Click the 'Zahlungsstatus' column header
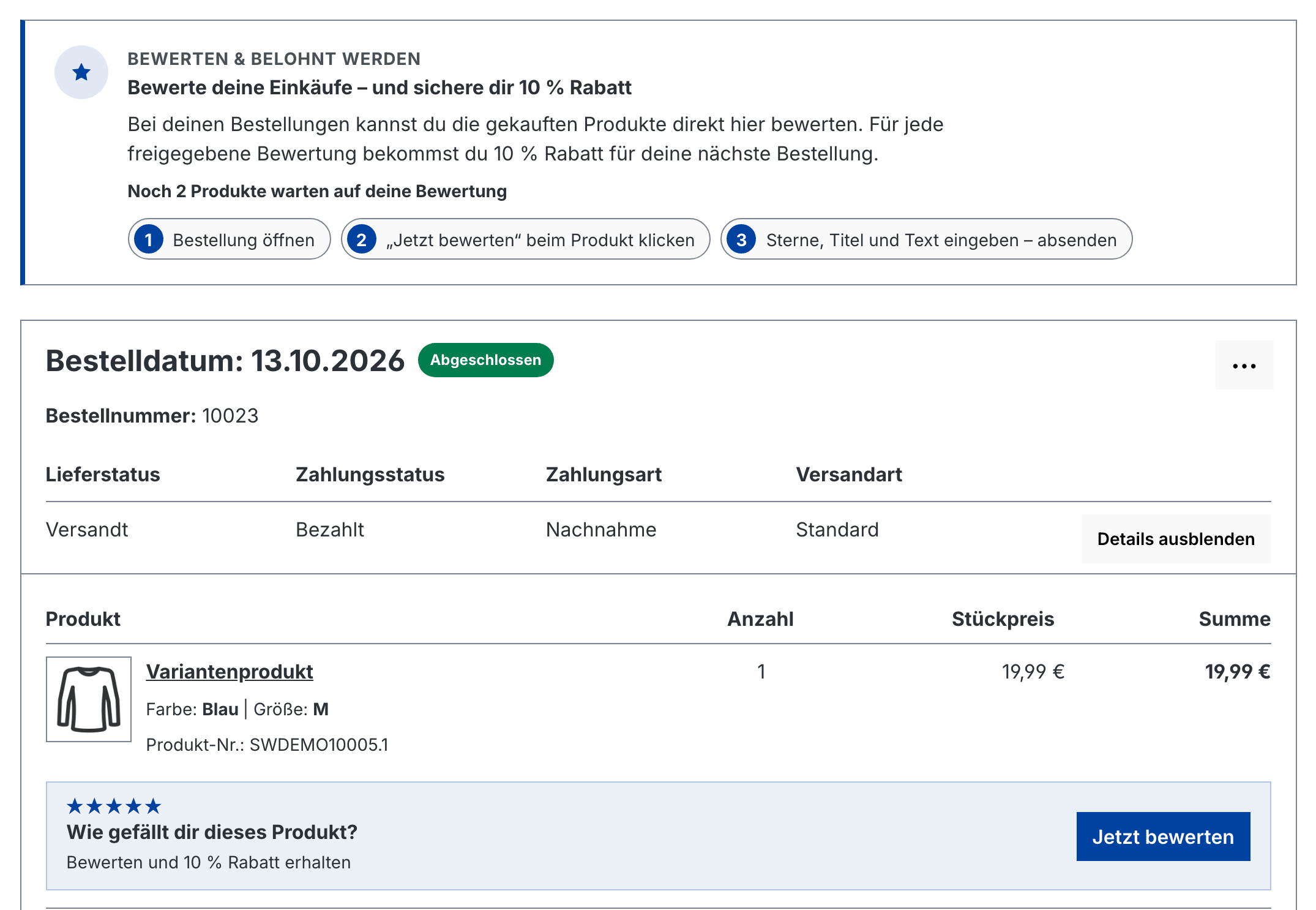The image size is (1316, 910). coord(370,475)
